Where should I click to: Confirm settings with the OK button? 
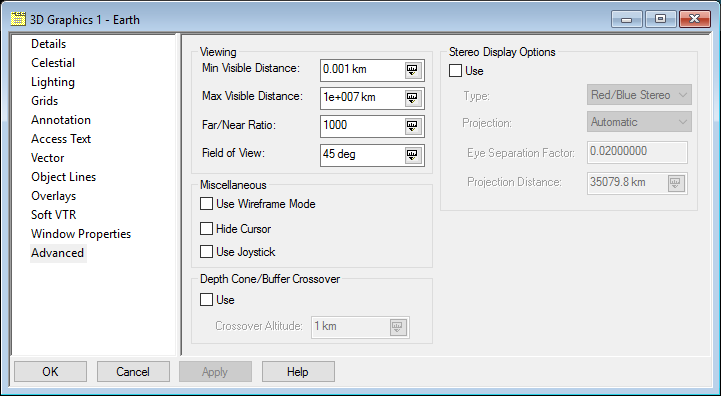click(x=51, y=372)
